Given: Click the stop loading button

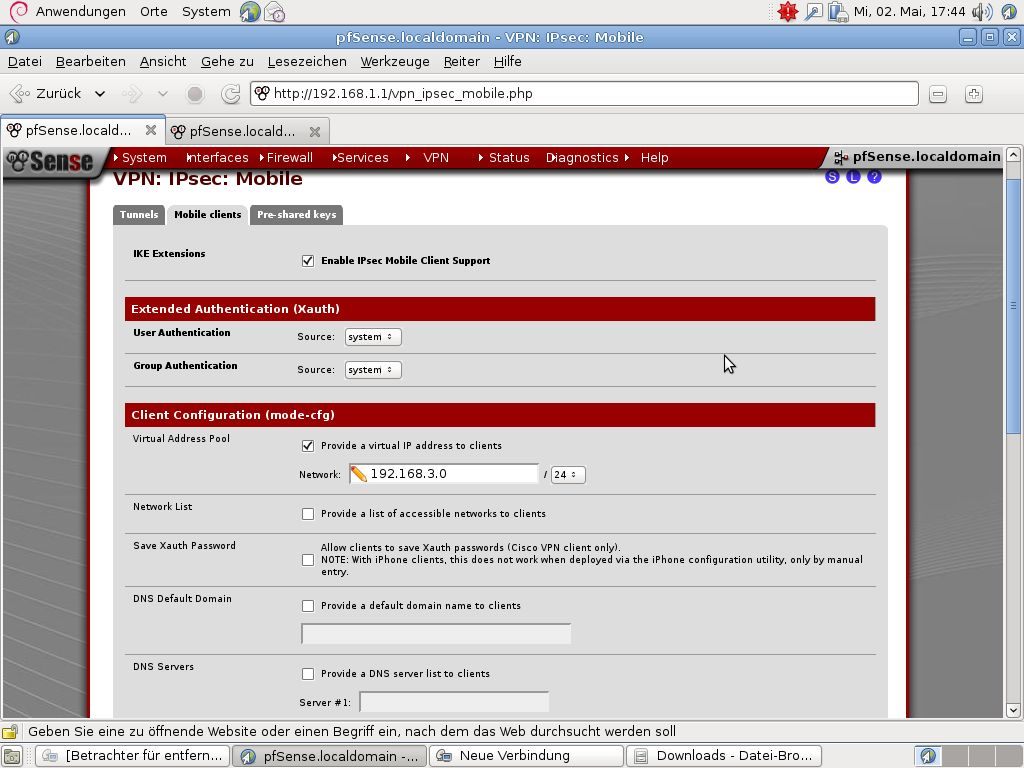Looking at the screenshot, I should (195, 94).
